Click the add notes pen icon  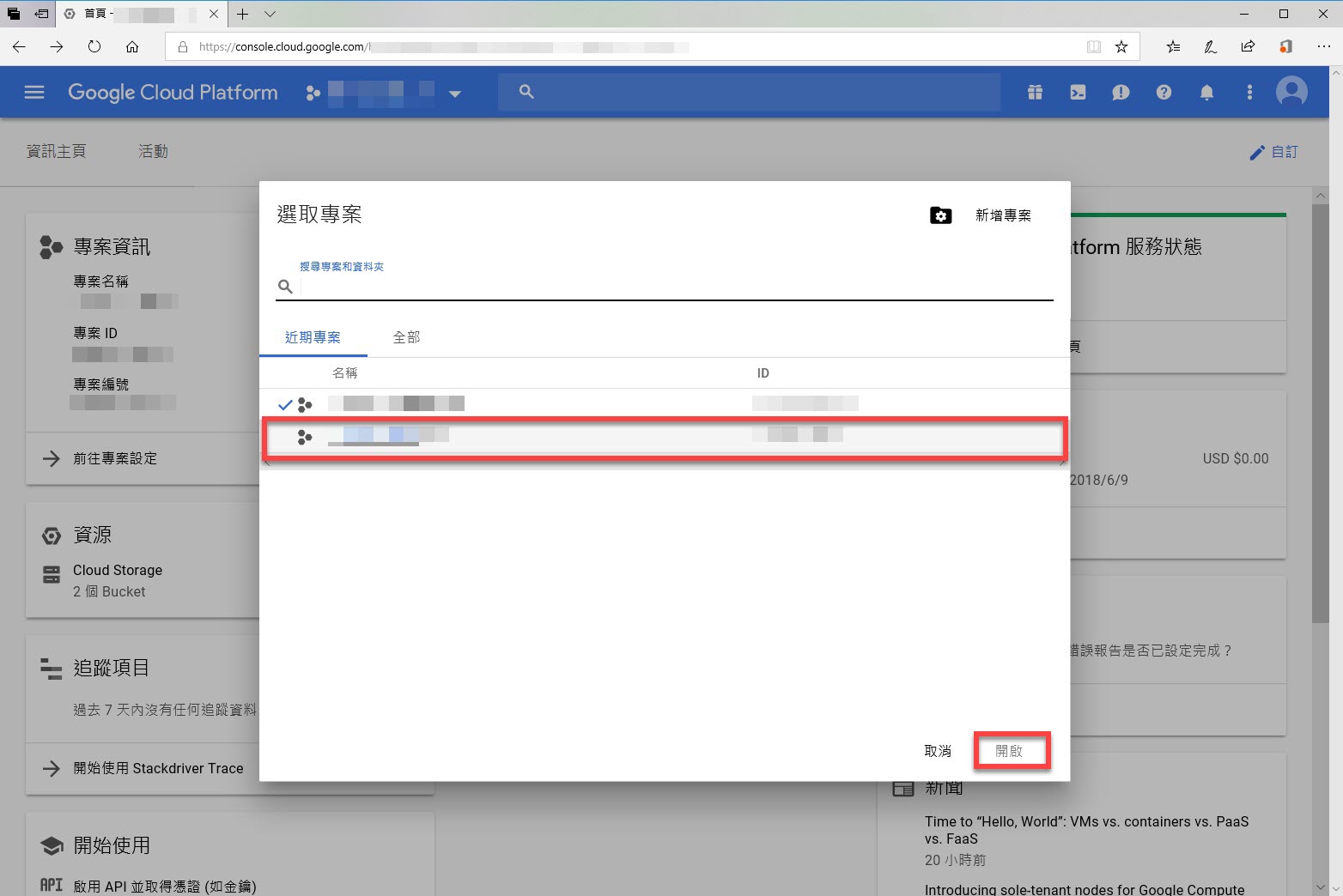(1211, 47)
